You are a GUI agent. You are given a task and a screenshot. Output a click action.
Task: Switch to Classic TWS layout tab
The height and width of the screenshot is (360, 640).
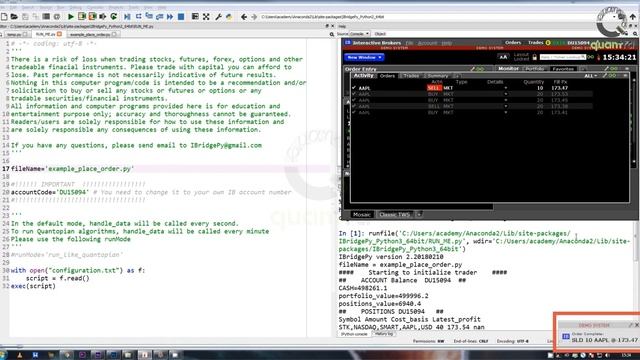click(x=394, y=214)
